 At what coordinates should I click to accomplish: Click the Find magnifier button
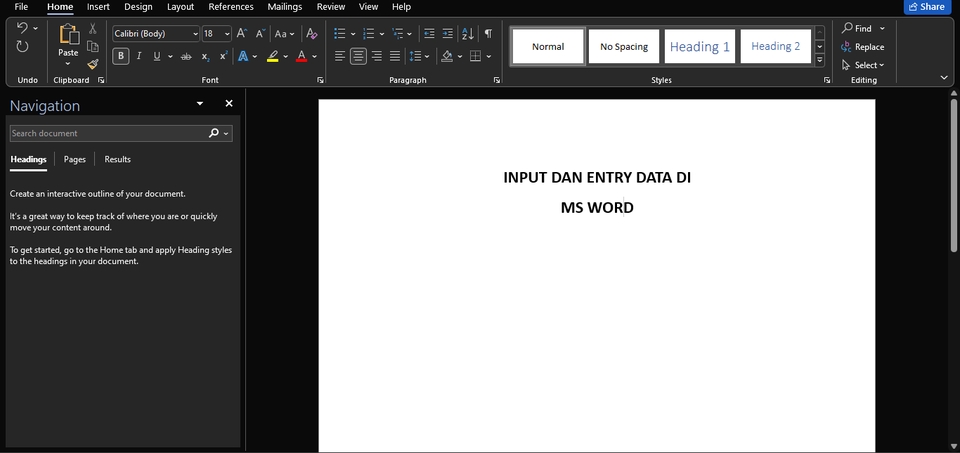click(x=857, y=28)
